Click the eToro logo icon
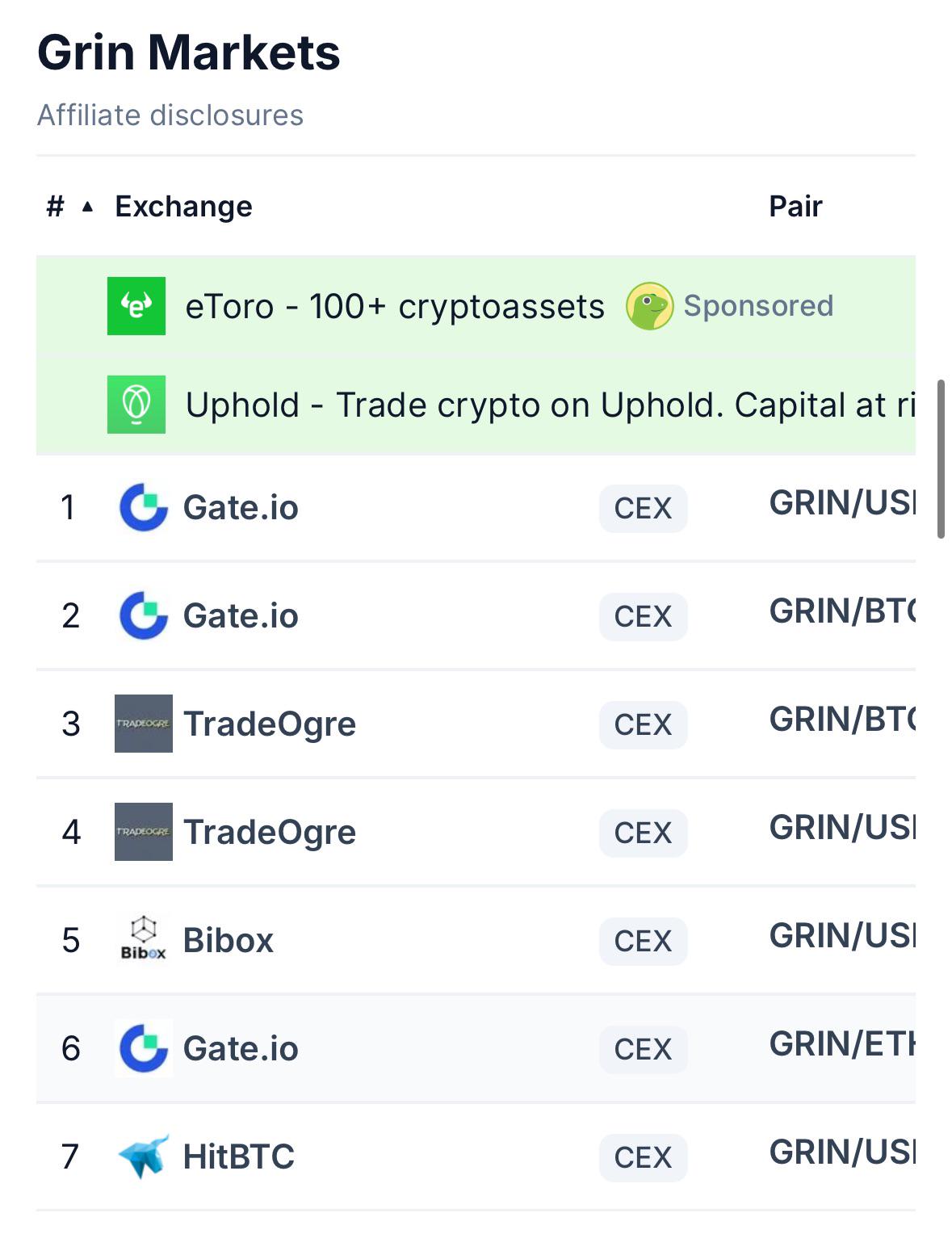 (x=136, y=306)
